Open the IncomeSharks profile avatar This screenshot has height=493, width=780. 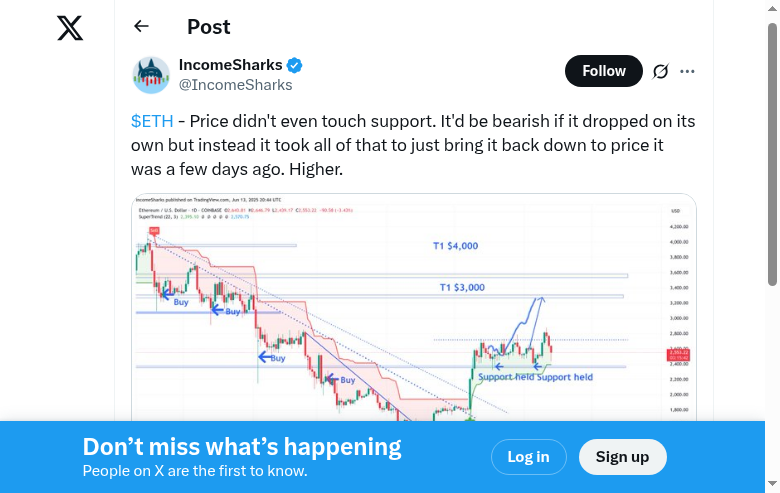click(151, 75)
